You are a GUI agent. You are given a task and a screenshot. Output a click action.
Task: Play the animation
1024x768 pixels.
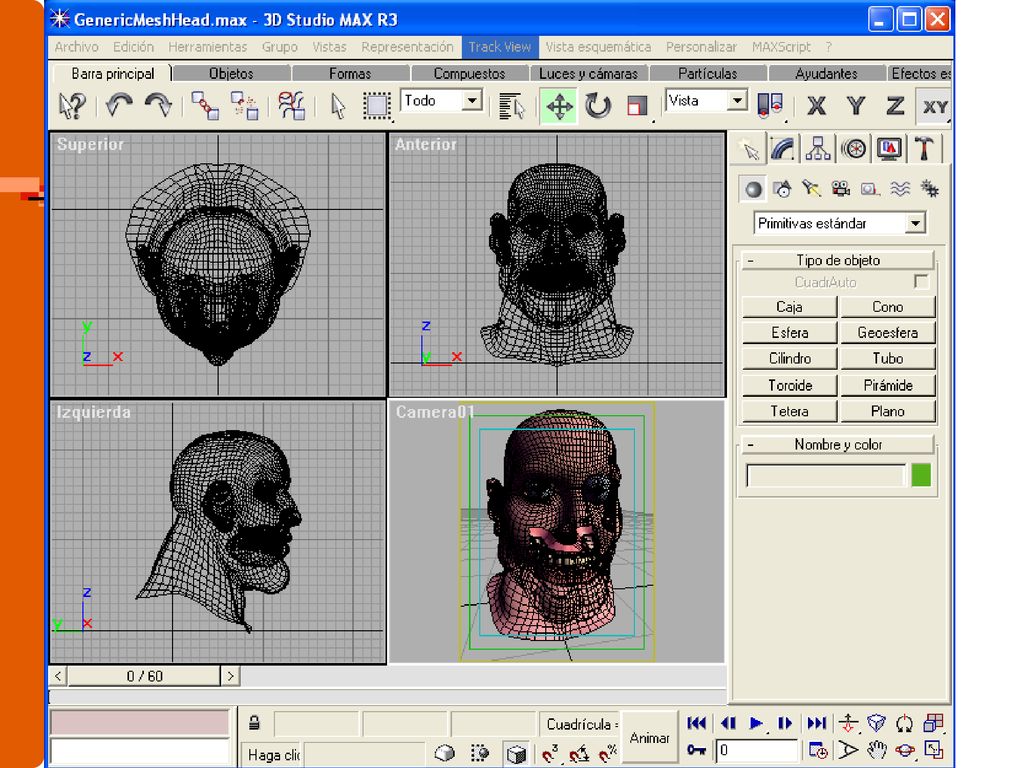click(x=756, y=723)
